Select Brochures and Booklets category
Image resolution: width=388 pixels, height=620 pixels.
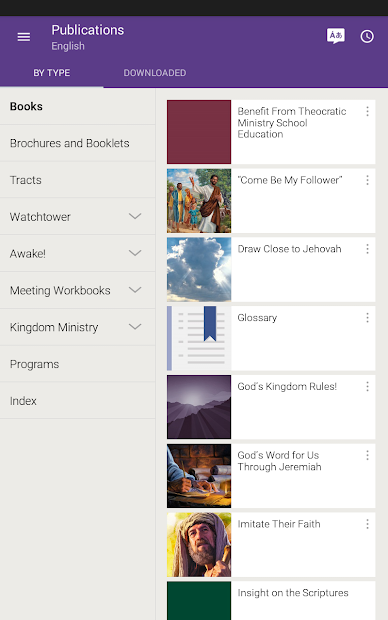[x=78, y=143]
